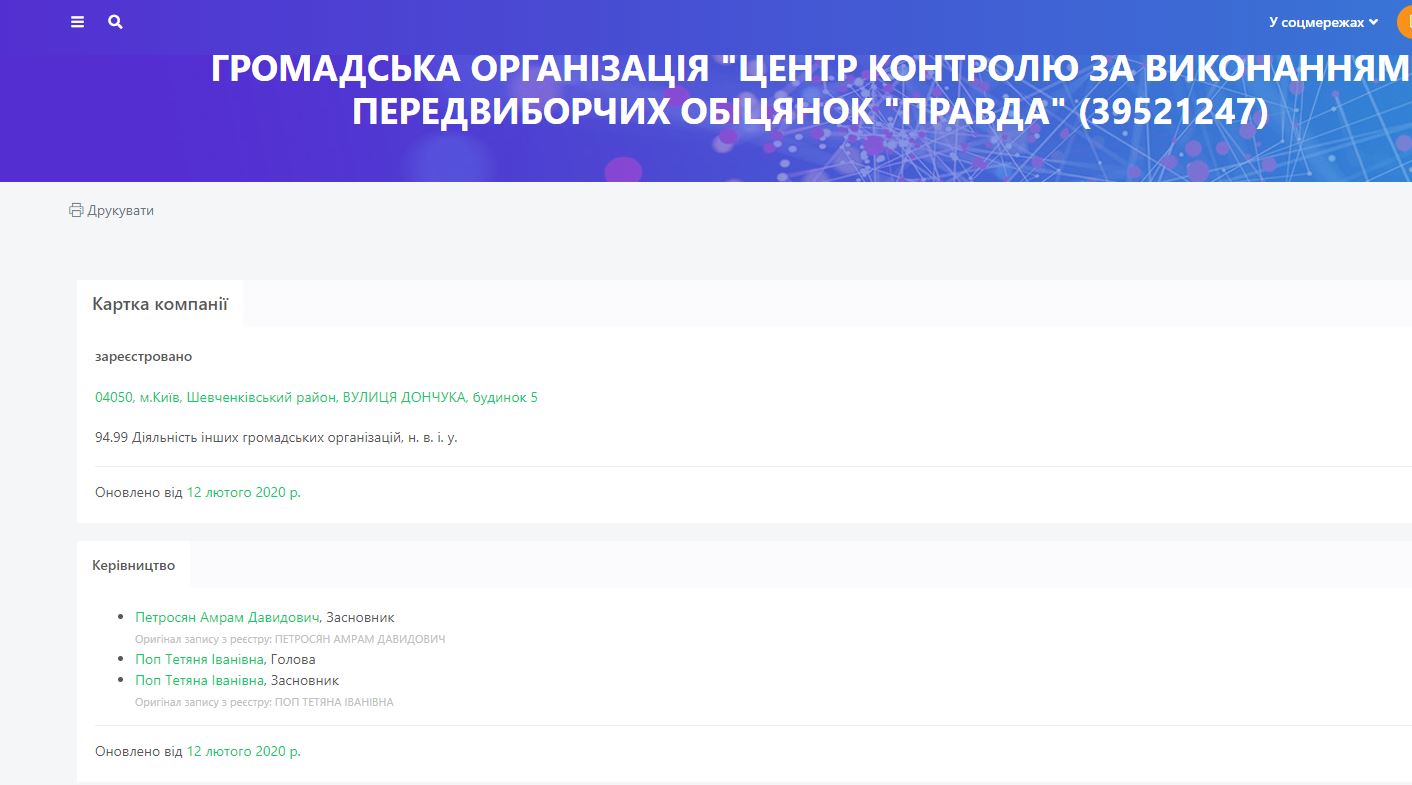Switch to the Картка компанії tab

pos(160,304)
